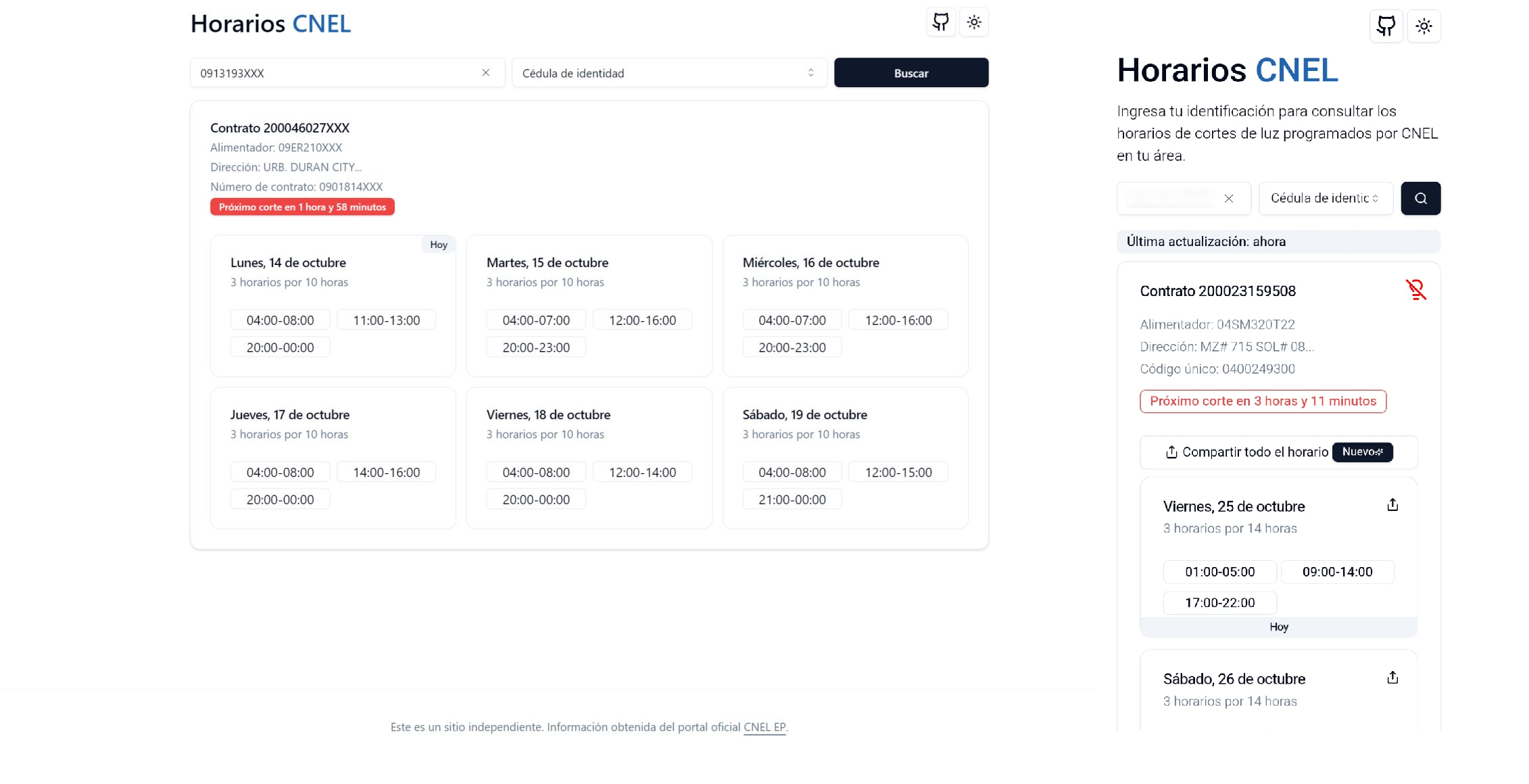Select the 01:00-05:00 slot on Viernes 25
This screenshot has height=784, width=1529.
[1219, 572]
